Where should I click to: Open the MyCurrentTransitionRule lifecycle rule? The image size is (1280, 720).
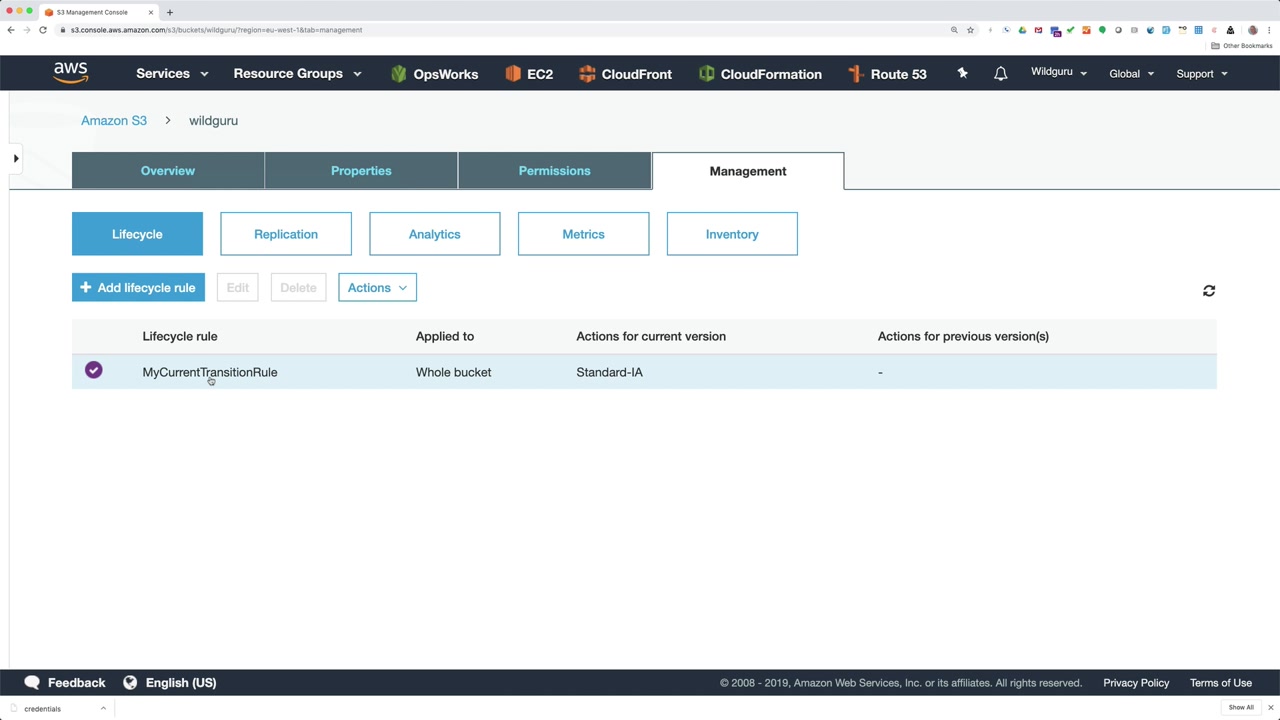coord(210,372)
